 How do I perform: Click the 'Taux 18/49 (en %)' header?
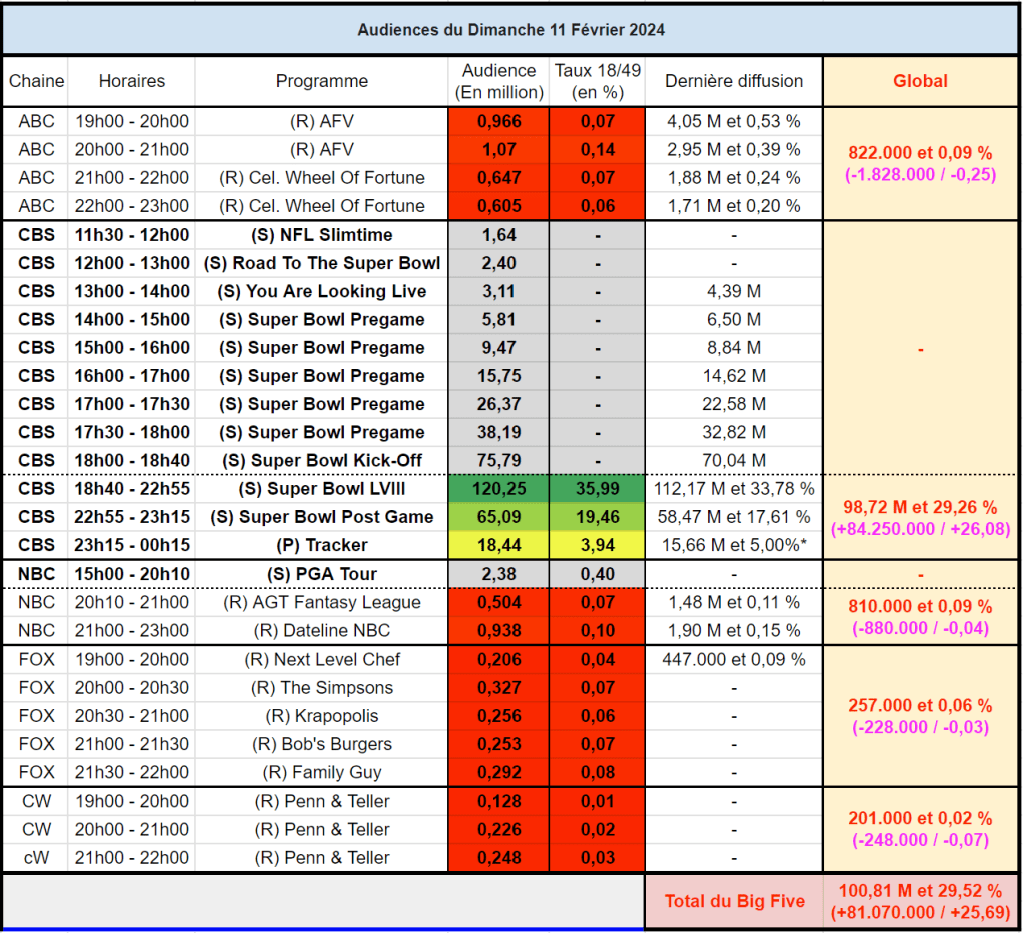(x=597, y=81)
